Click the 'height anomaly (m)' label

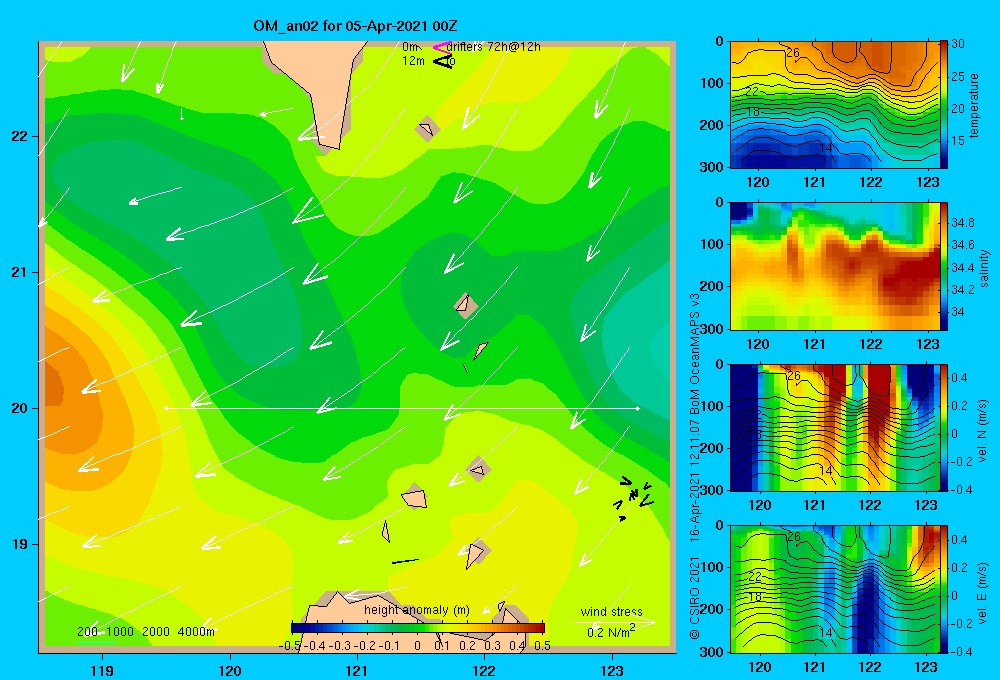pos(416,610)
